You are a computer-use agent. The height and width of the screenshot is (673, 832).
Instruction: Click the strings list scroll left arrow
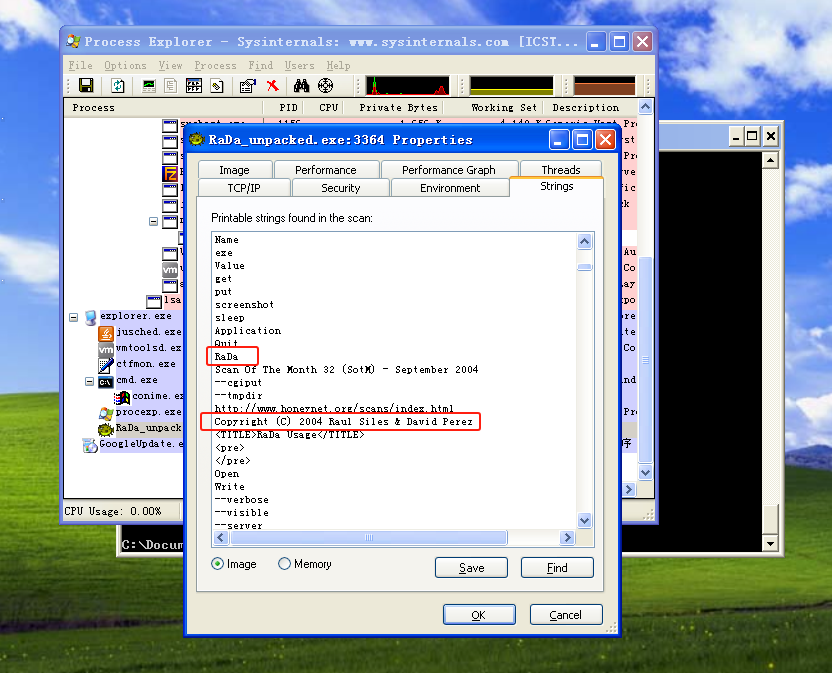click(x=221, y=538)
